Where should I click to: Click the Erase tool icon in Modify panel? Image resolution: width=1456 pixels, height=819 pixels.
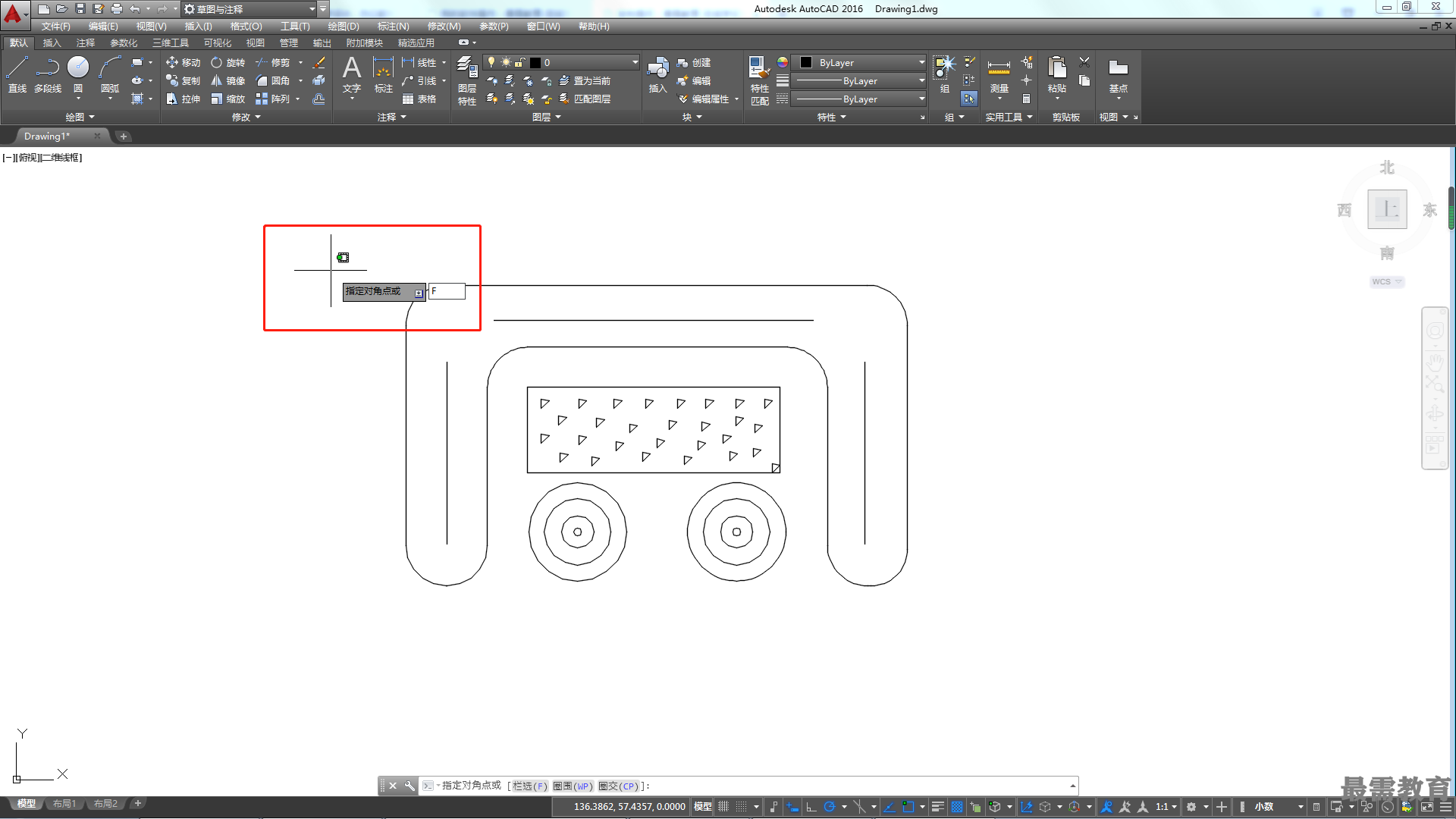(319, 63)
